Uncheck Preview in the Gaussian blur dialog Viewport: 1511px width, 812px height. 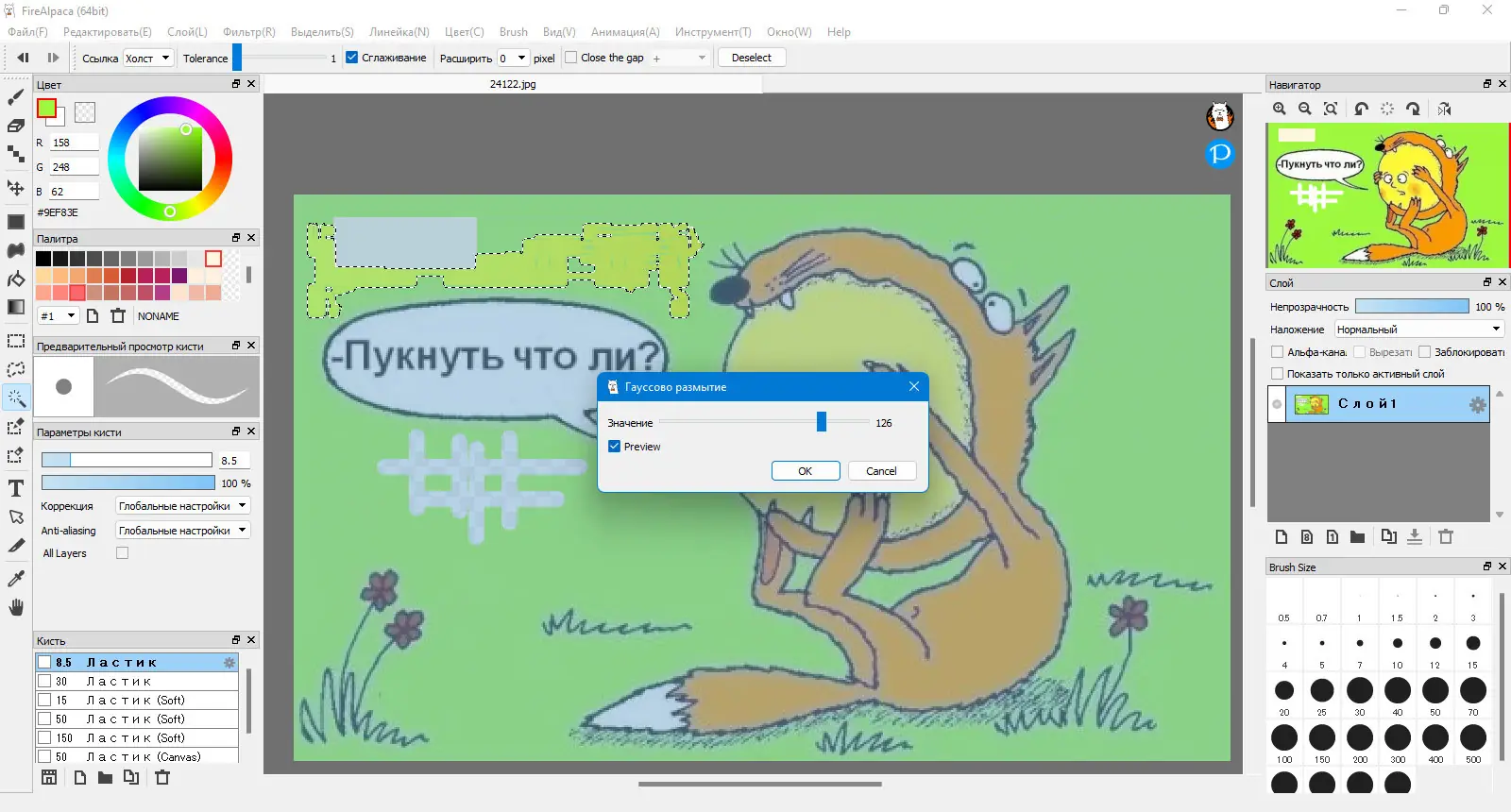tap(614, 447)
